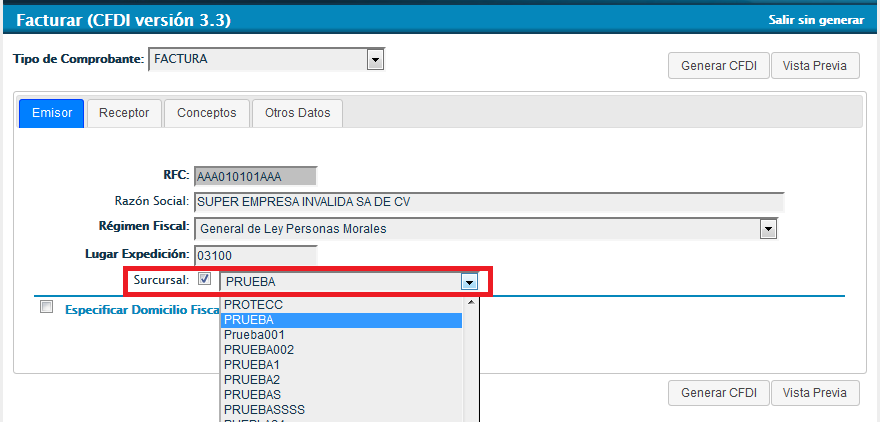Collapse the Sucursal dropdown arrow

[x=469, y=282]
